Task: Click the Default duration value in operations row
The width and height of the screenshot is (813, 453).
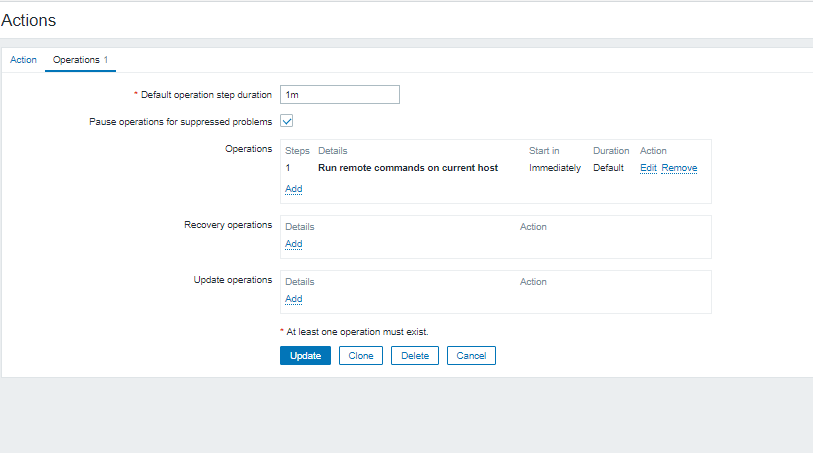Action: 608,168
